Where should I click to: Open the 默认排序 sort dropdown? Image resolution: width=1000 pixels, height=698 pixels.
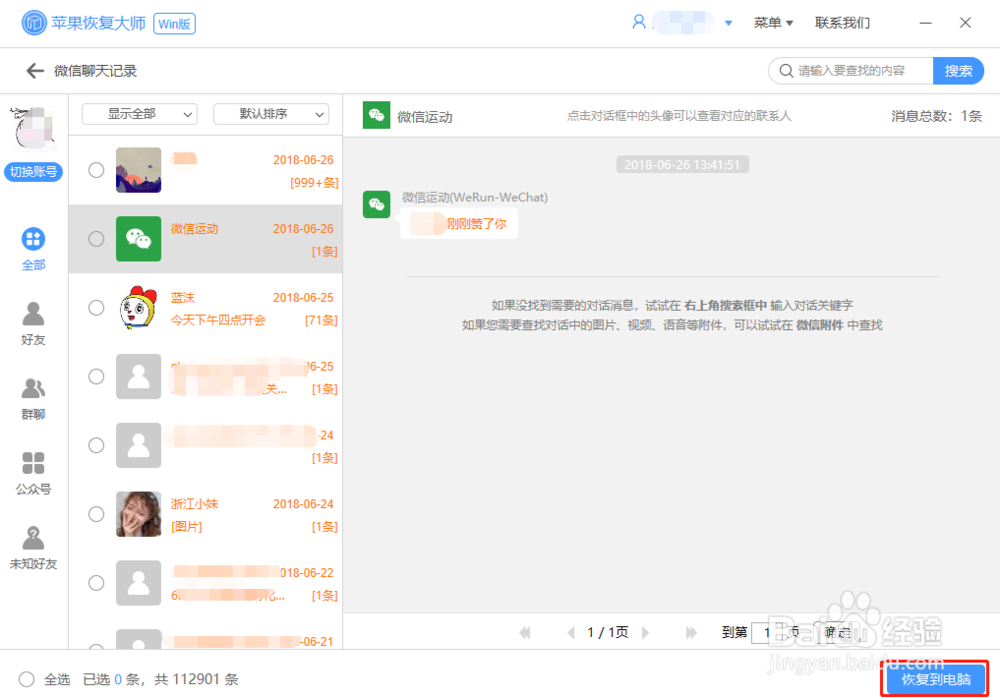[272, 114]
